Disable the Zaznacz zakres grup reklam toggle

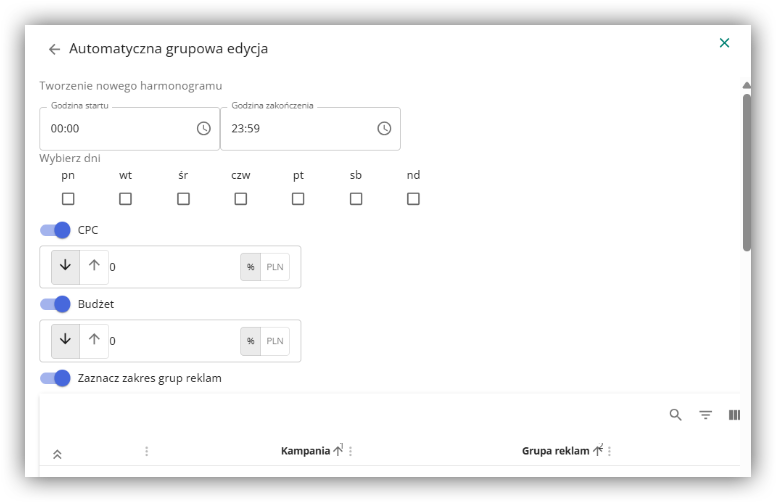click(55, 378)
